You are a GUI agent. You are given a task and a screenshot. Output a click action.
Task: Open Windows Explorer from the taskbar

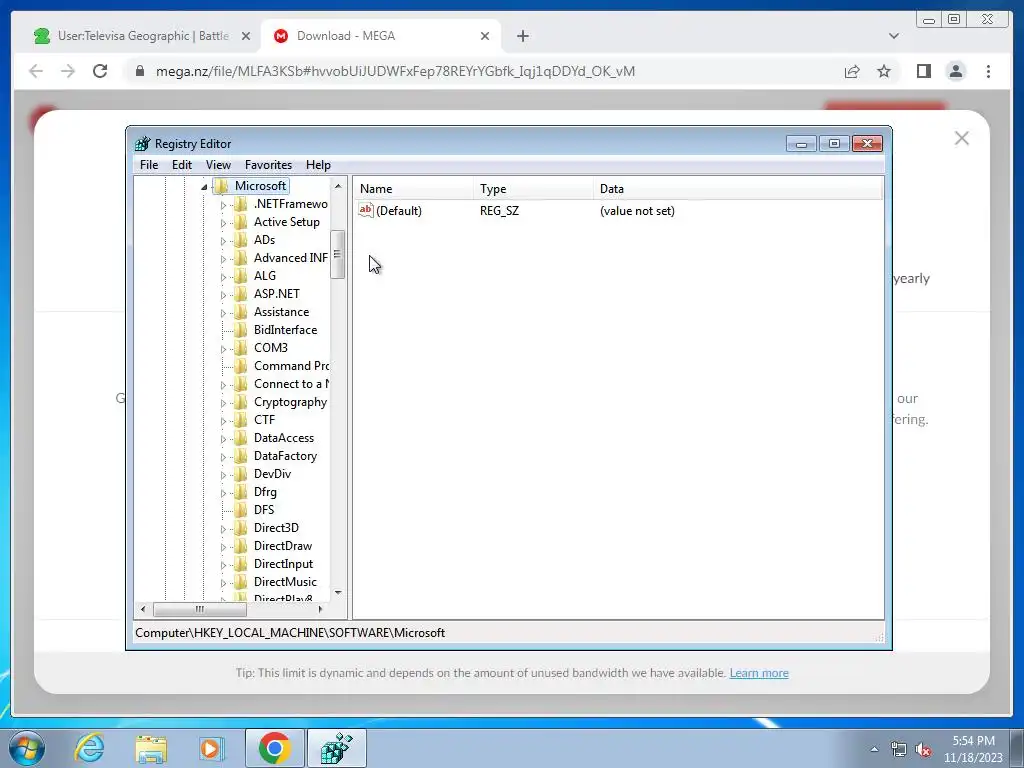(151, 748)
